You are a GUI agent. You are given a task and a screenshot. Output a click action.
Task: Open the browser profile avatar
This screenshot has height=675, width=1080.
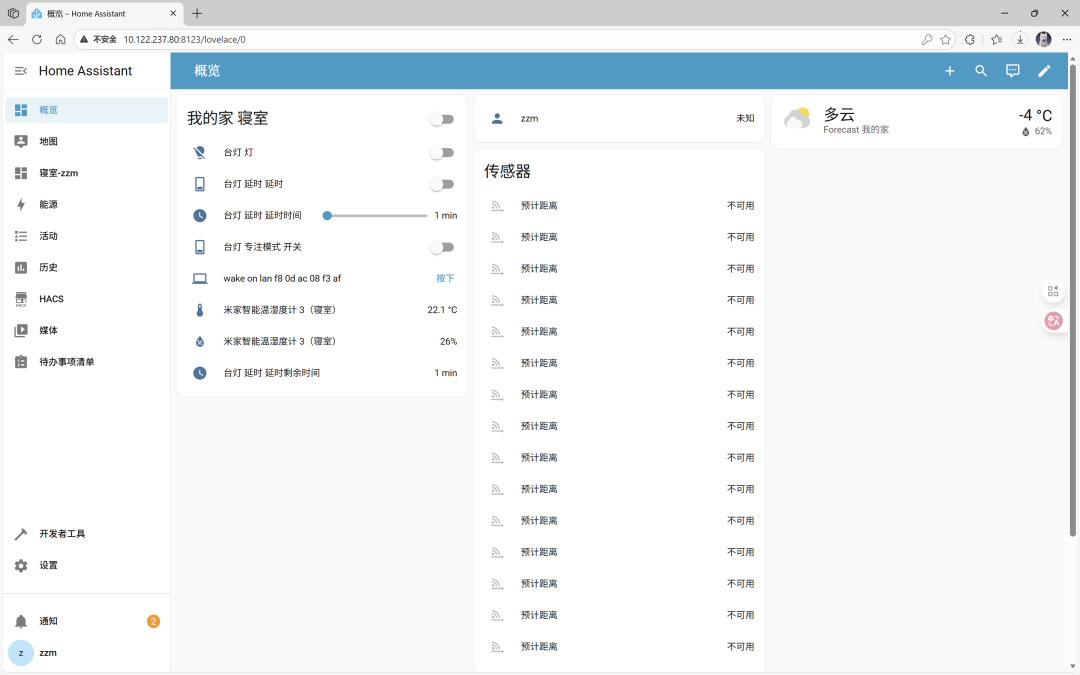click(1043, 39)
